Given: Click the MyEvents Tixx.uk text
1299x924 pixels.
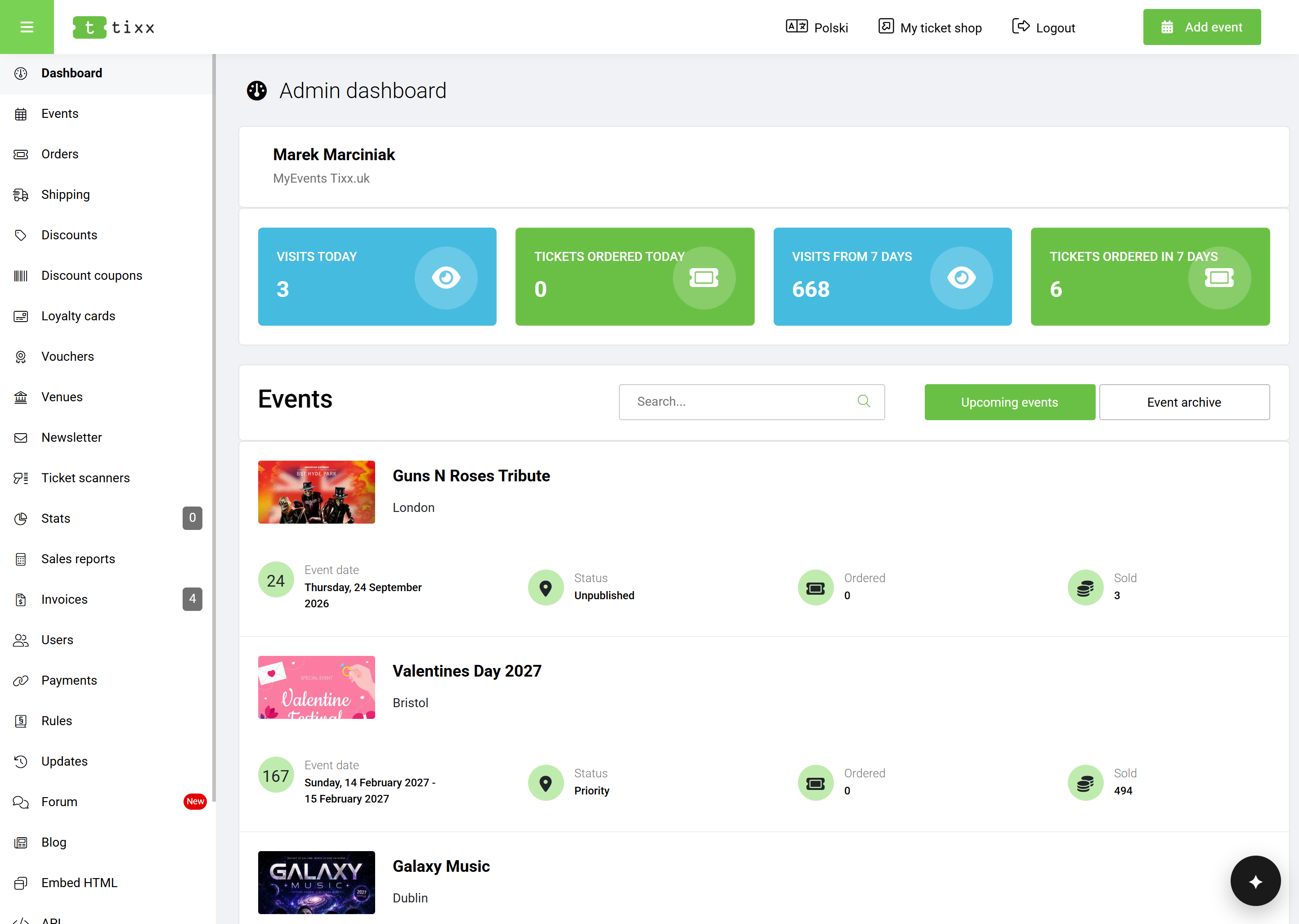Looking at the screenshot, I should 321,179.
